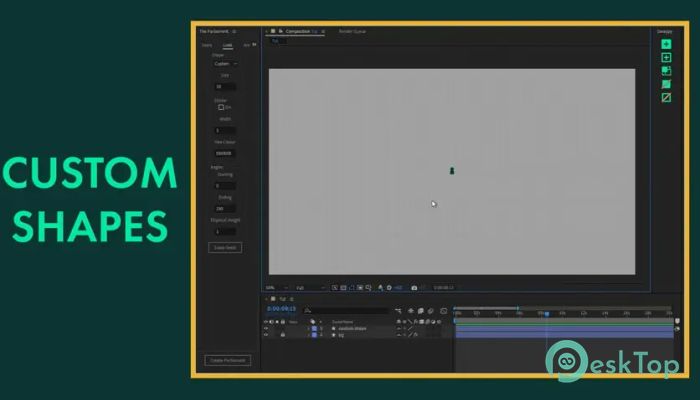Click the Size input field
This screenshot has width=700, height=400.
click(x=225, y=87)
